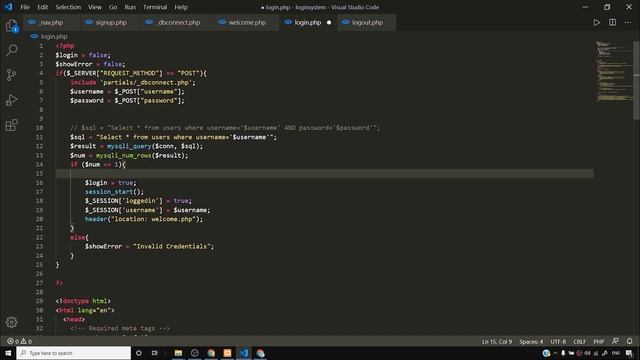This screenshot has width=640, height=360.
Task: Click the VS Code logo in title bar
Action: click(x=8, y=7)
